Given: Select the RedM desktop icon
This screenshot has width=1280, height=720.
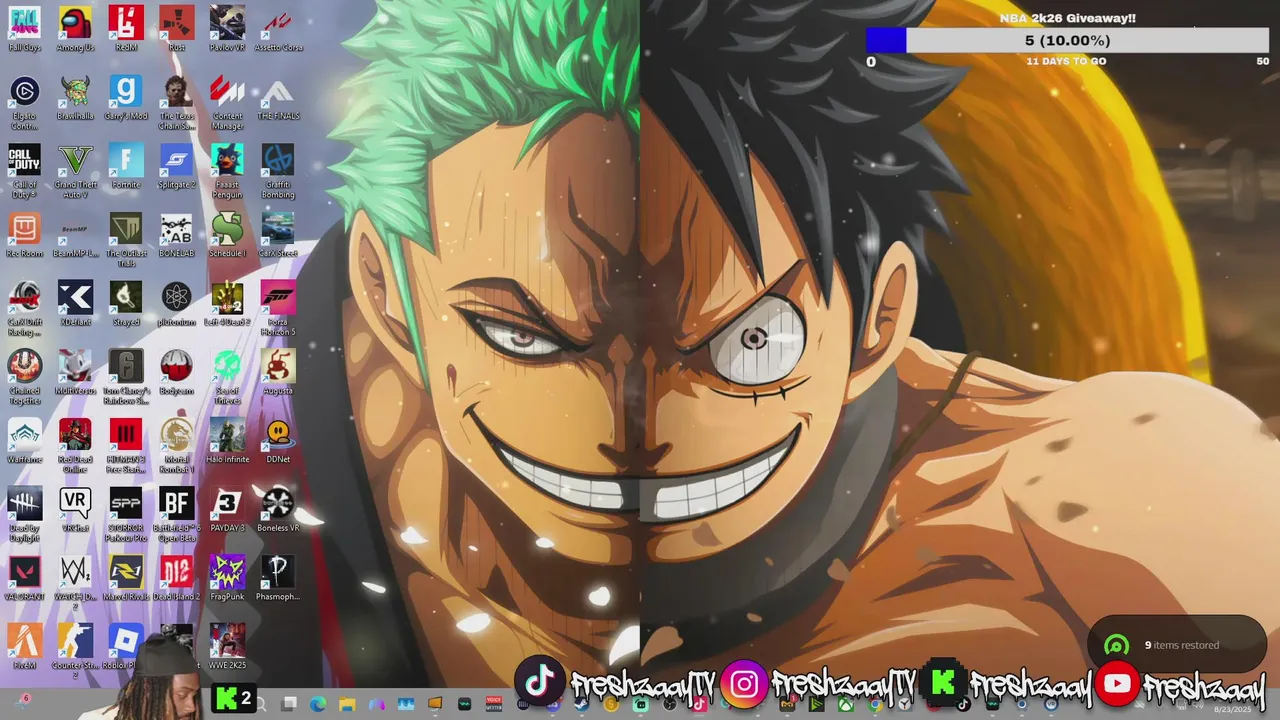Looking at the screenshot, I should pos(126,28).
